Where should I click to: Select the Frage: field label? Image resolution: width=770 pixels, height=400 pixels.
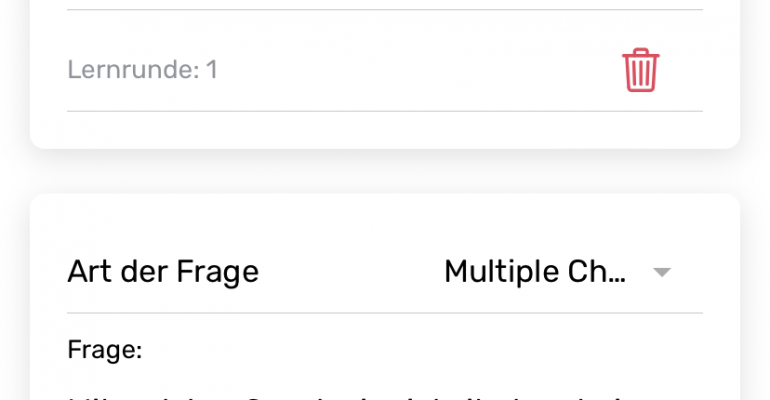coord(105,350)
